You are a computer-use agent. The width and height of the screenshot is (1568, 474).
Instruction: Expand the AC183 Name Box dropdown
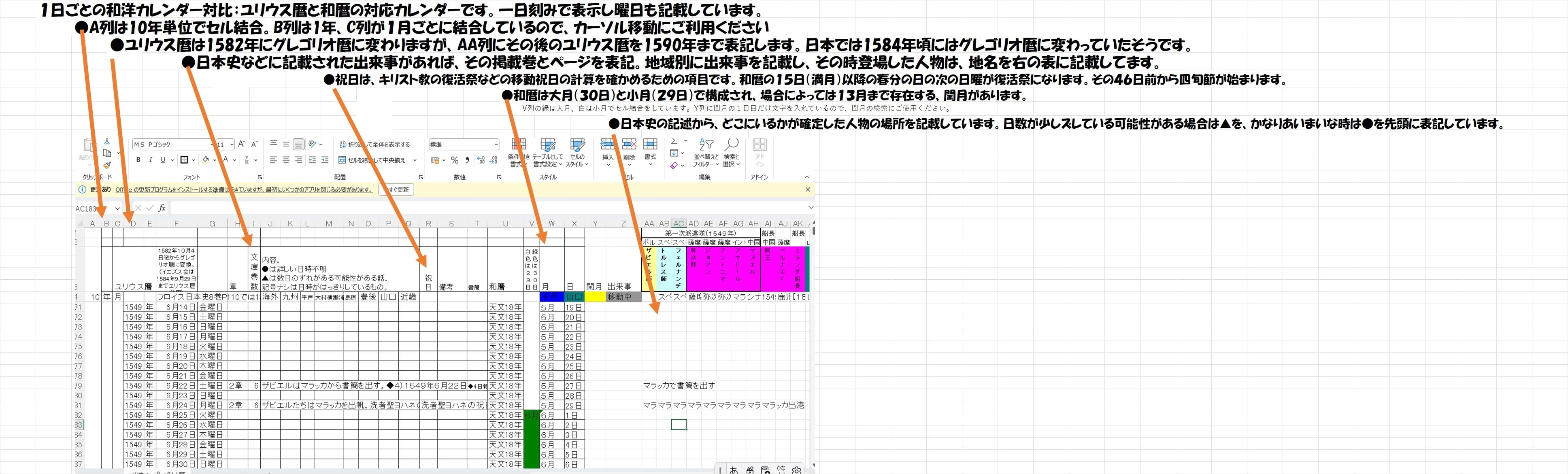tap(117, 209)
